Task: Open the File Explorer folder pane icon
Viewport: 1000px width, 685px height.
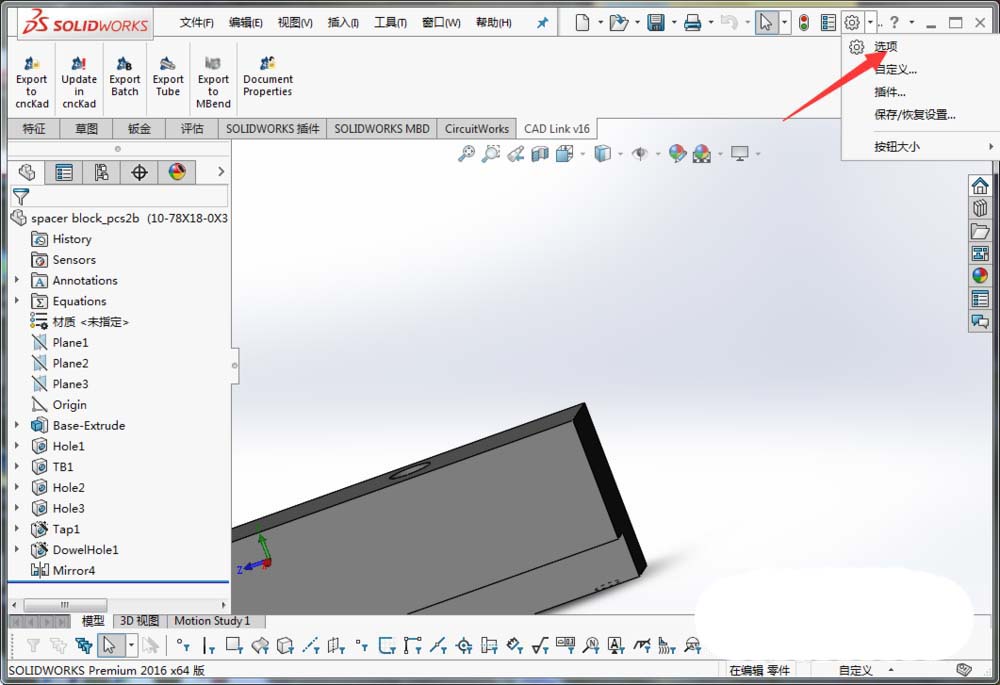Action: 980,231
